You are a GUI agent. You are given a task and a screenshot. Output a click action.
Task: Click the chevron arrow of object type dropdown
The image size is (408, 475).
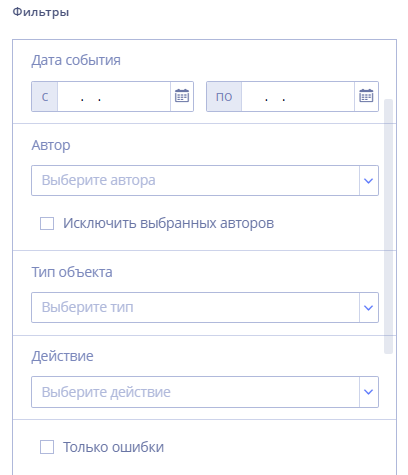coord(369,307)
